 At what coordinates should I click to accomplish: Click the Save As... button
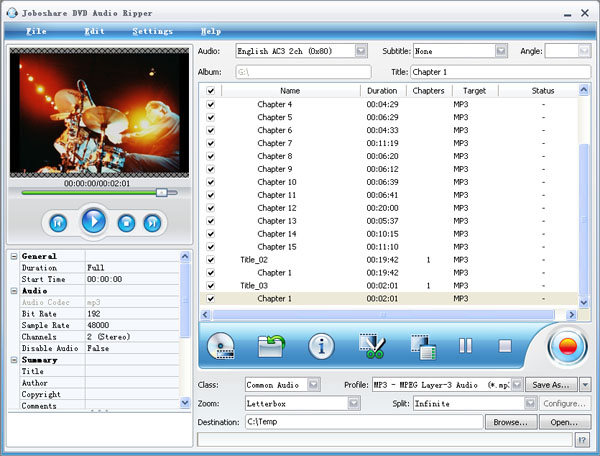551,384
